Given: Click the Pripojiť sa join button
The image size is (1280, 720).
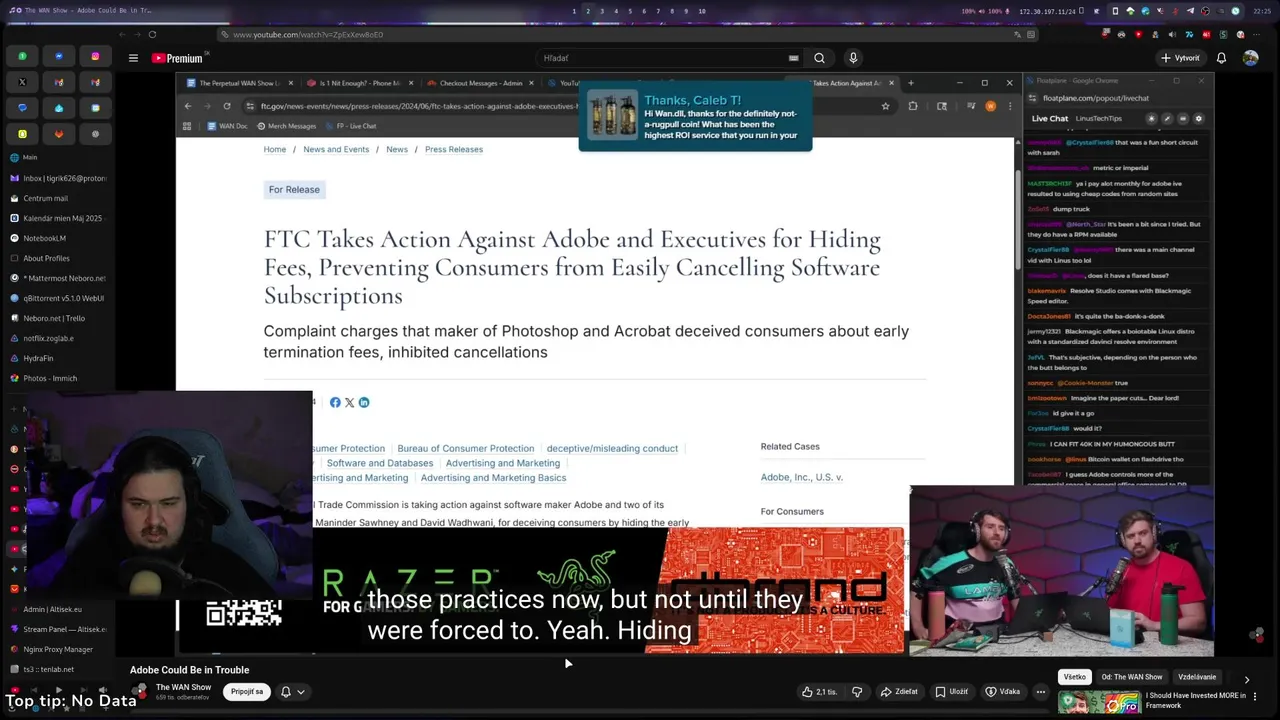Looking at the screenshot, I should (x=247, y=691).
